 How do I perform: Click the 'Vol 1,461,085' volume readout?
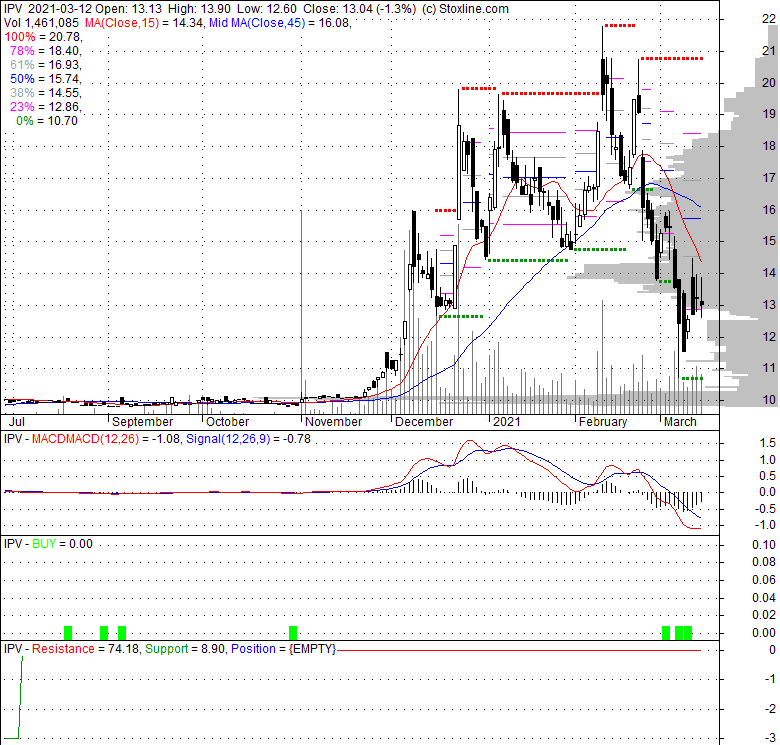click(41, 23)
